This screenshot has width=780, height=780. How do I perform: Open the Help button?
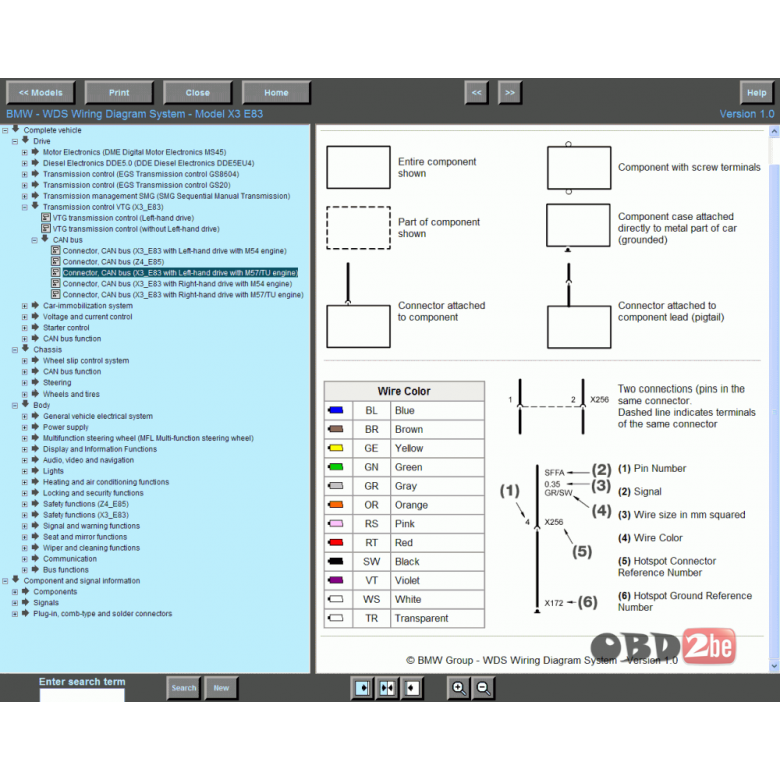(757, 93)
